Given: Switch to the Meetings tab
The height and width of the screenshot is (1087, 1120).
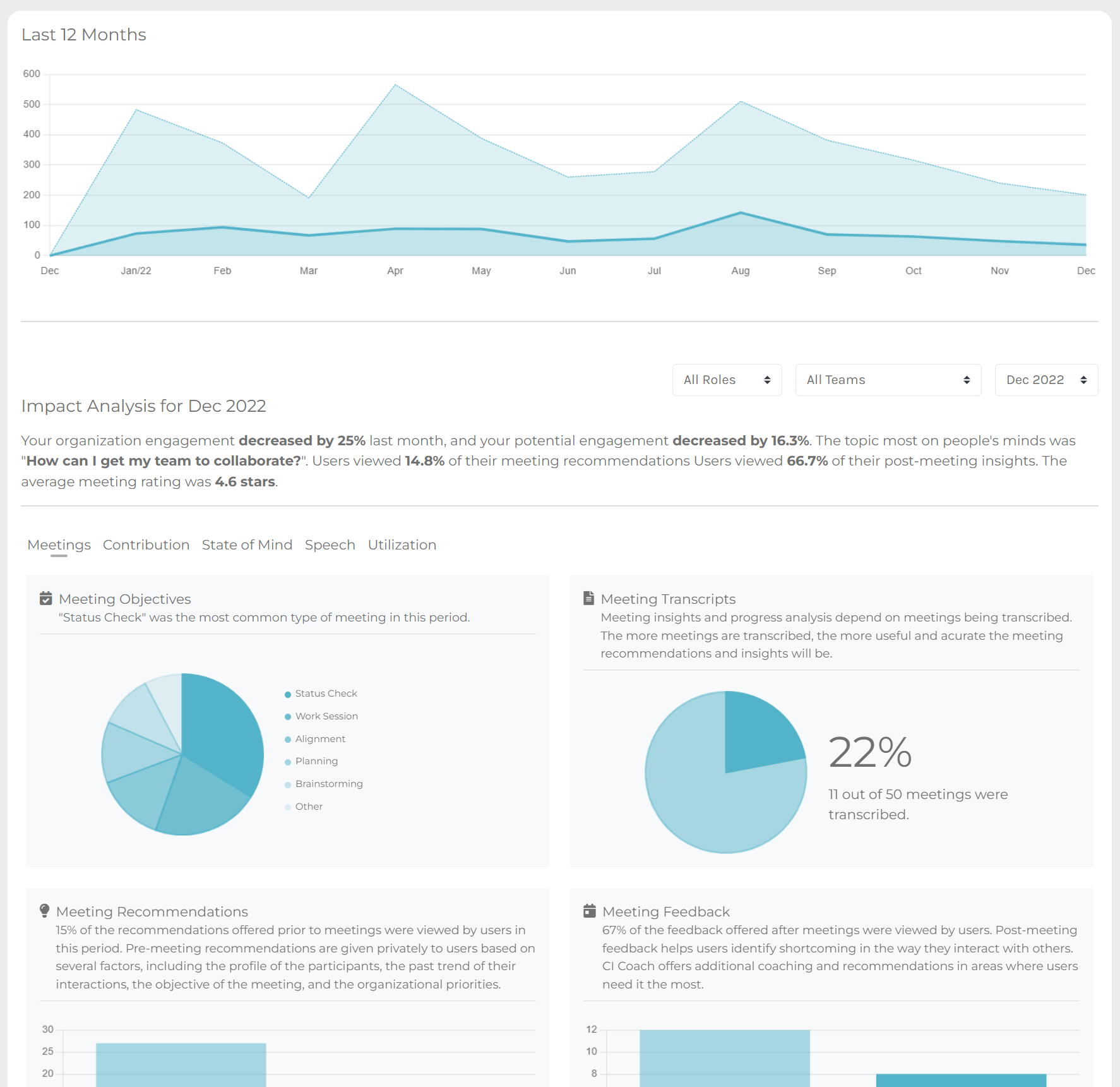Looking at the screenshot, I should tap(59, 544).
